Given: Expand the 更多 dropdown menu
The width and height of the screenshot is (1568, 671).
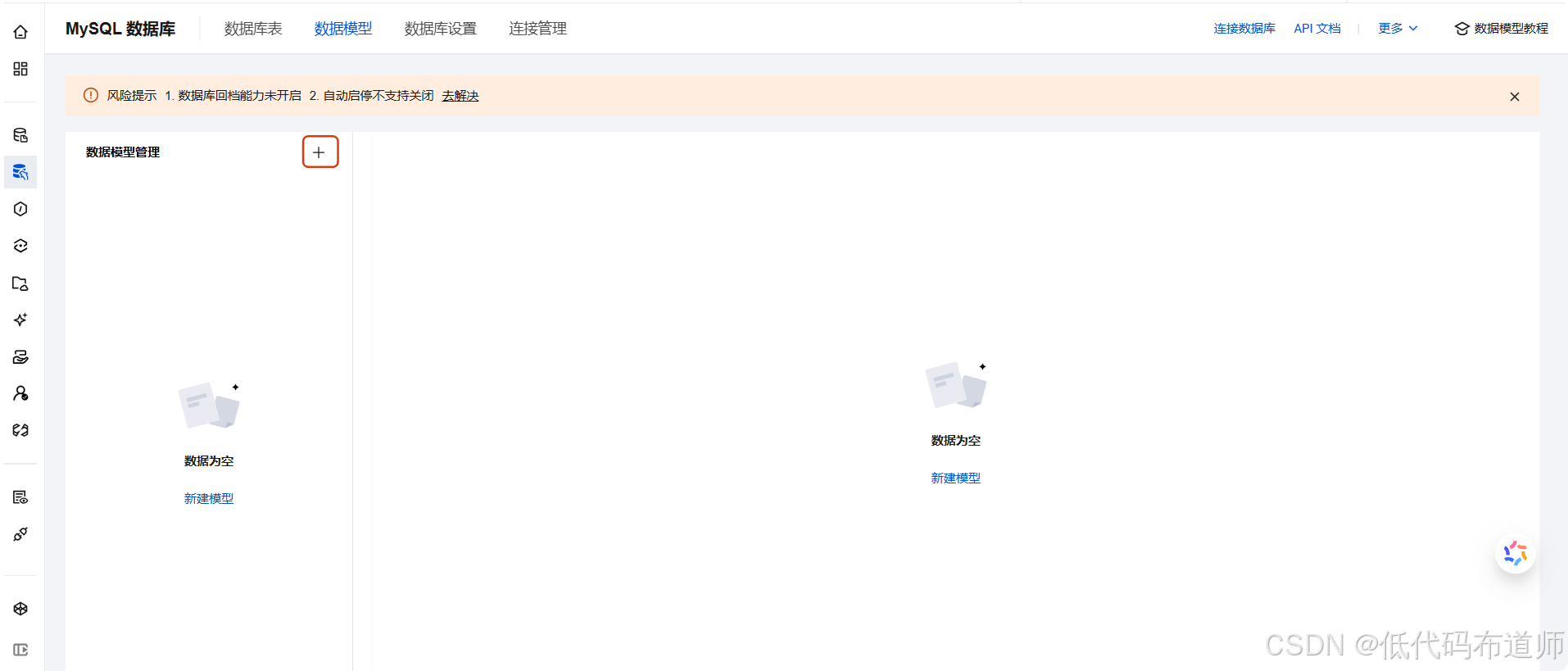Looking at the screenshot, I should point(1398,29).
